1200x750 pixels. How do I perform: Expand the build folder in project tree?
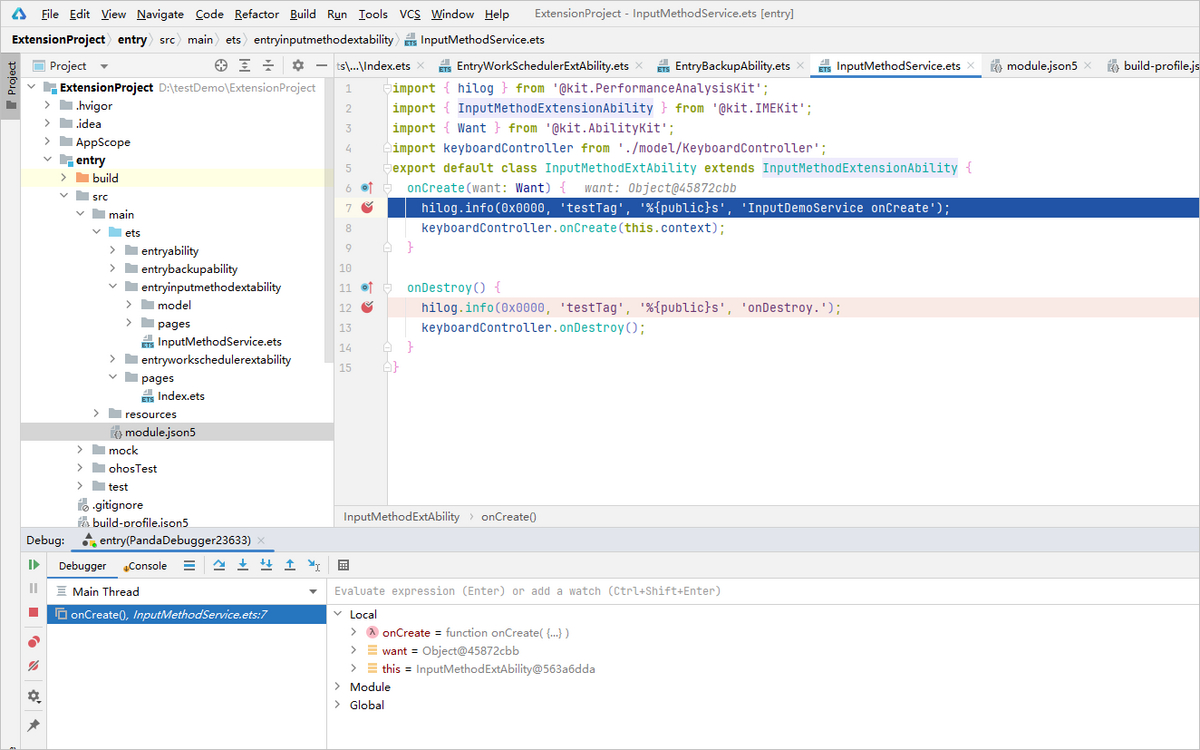(x=63, y=178)
